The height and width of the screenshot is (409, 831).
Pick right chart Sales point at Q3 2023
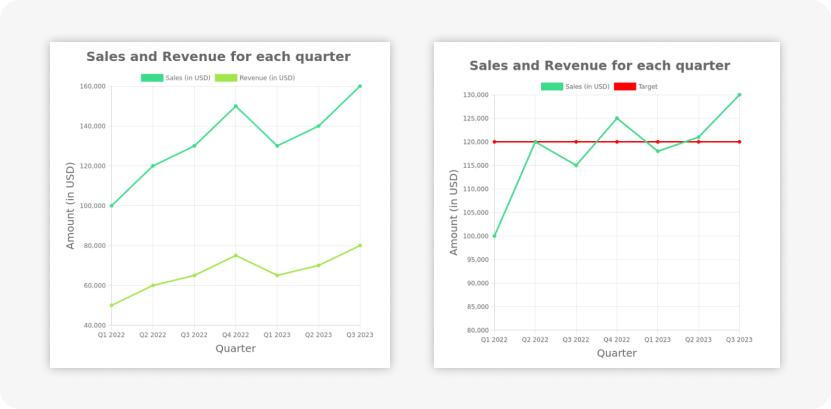739,95
